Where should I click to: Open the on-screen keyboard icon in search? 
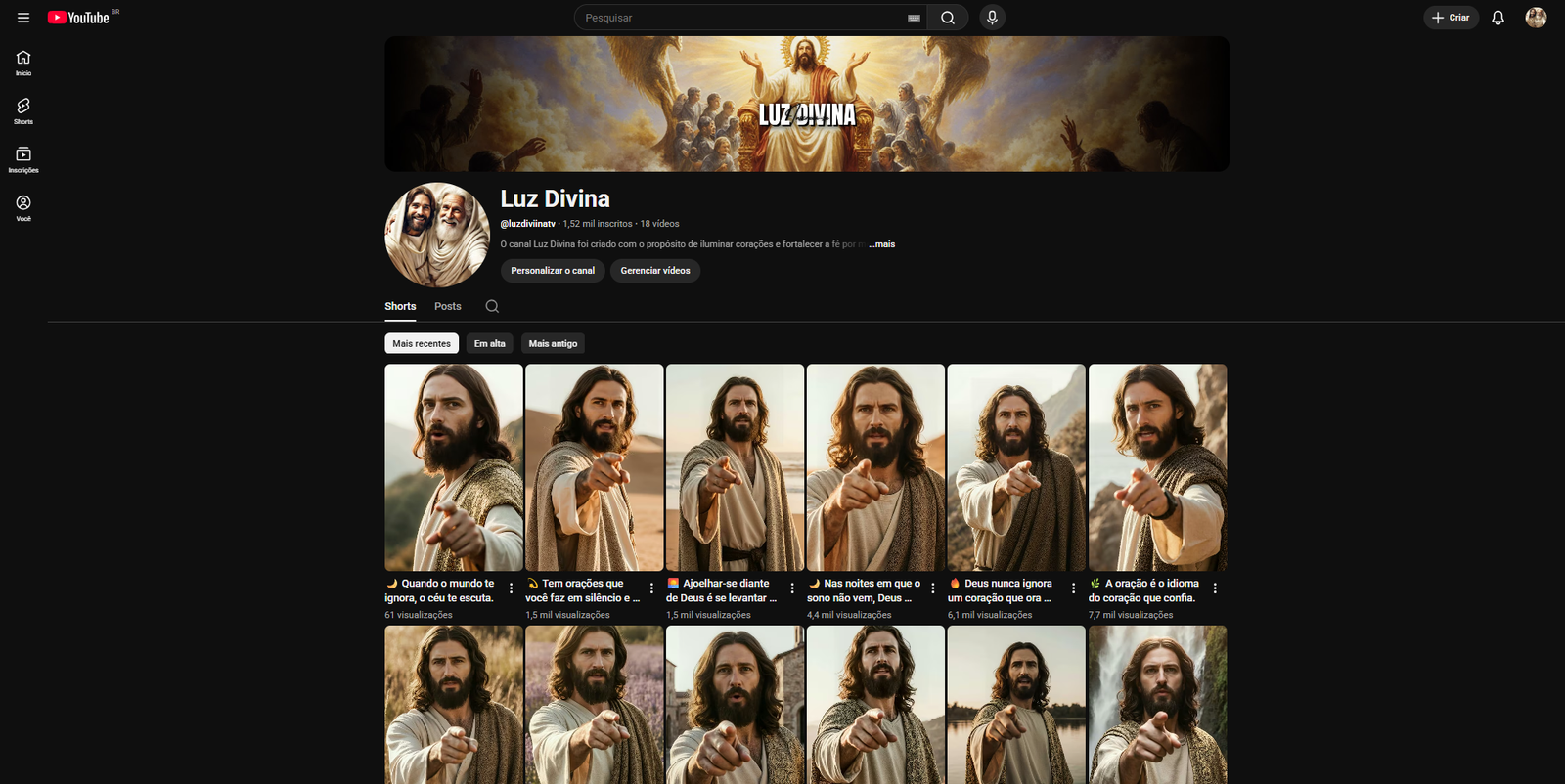(x=914, y=18)
